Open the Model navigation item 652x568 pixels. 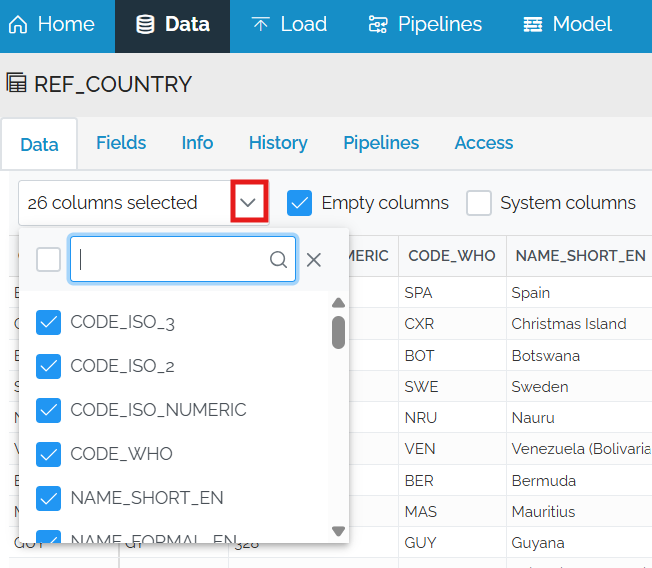[568, 25]
